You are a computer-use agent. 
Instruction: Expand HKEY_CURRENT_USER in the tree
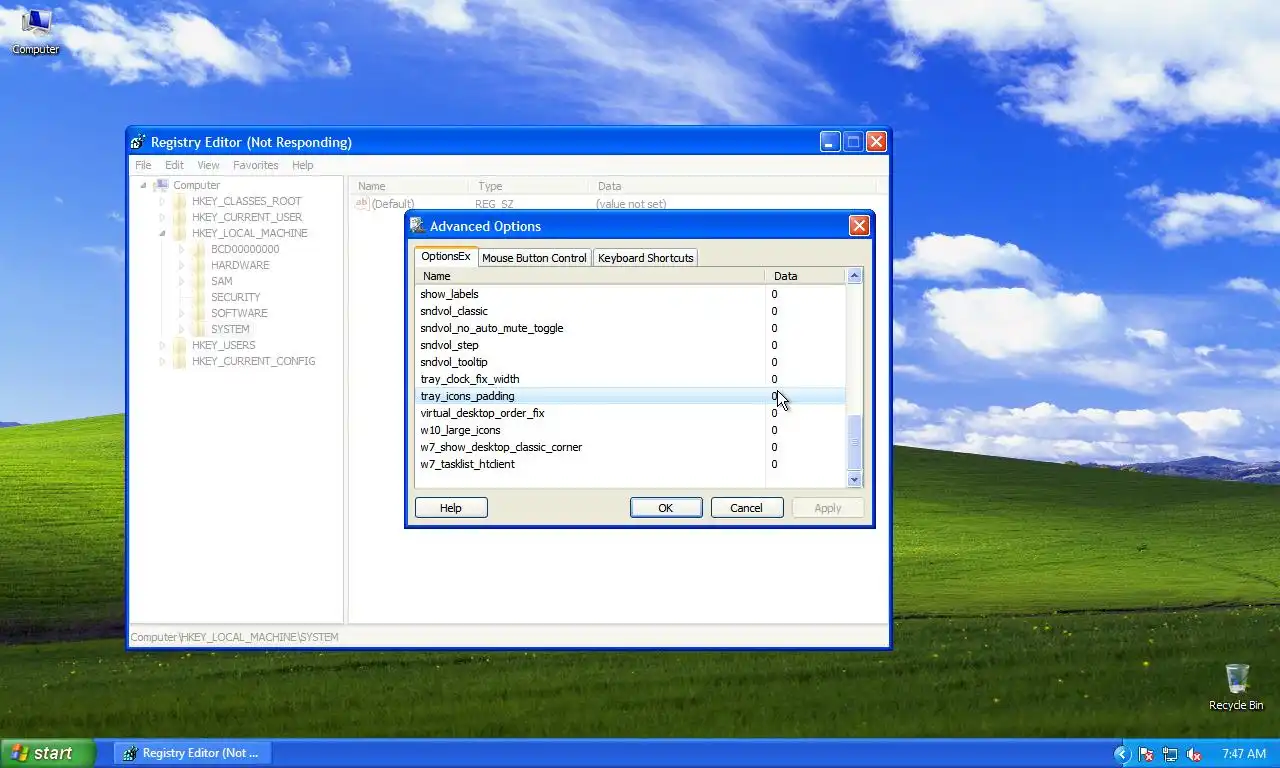[x=162, y=217]
